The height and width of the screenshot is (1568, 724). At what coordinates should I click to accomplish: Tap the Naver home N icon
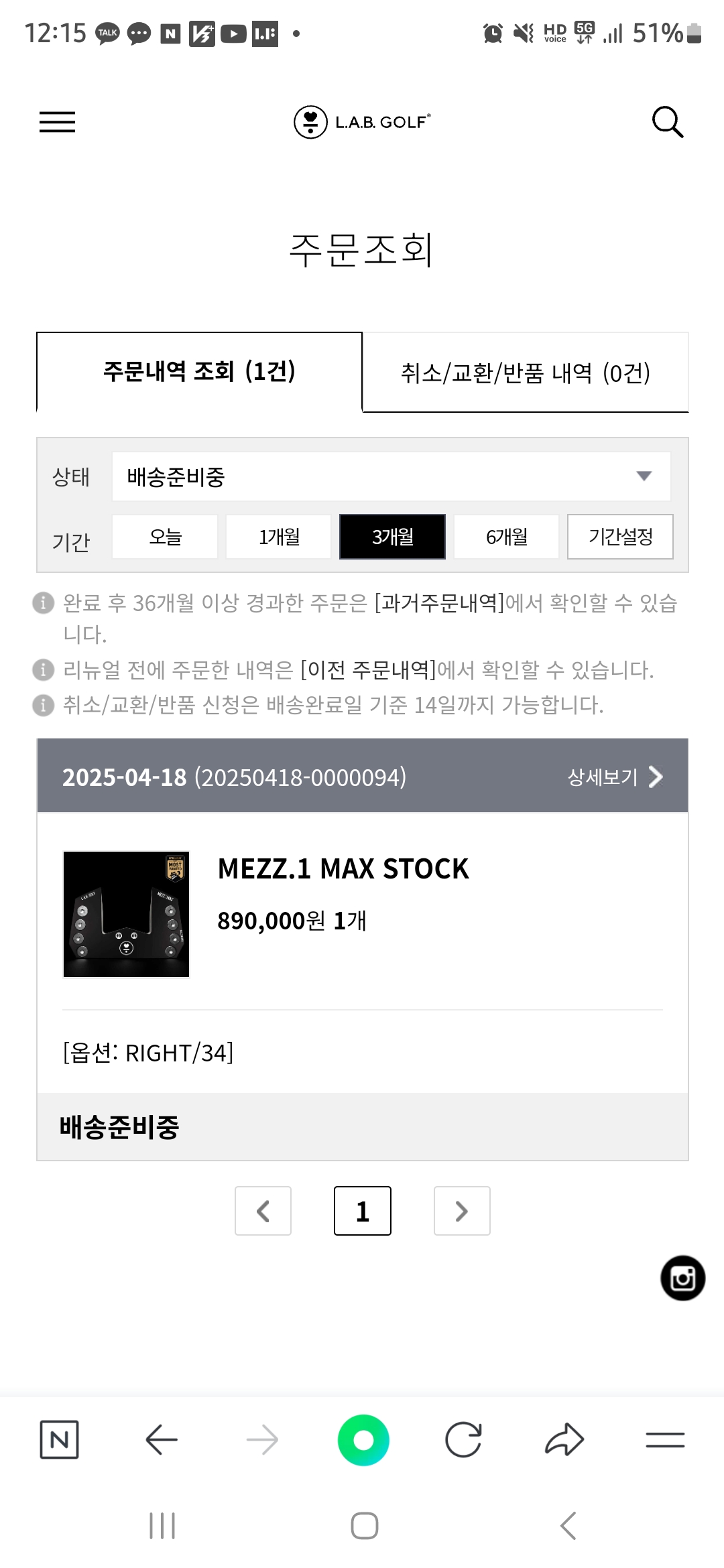(x=59, y=1439)
